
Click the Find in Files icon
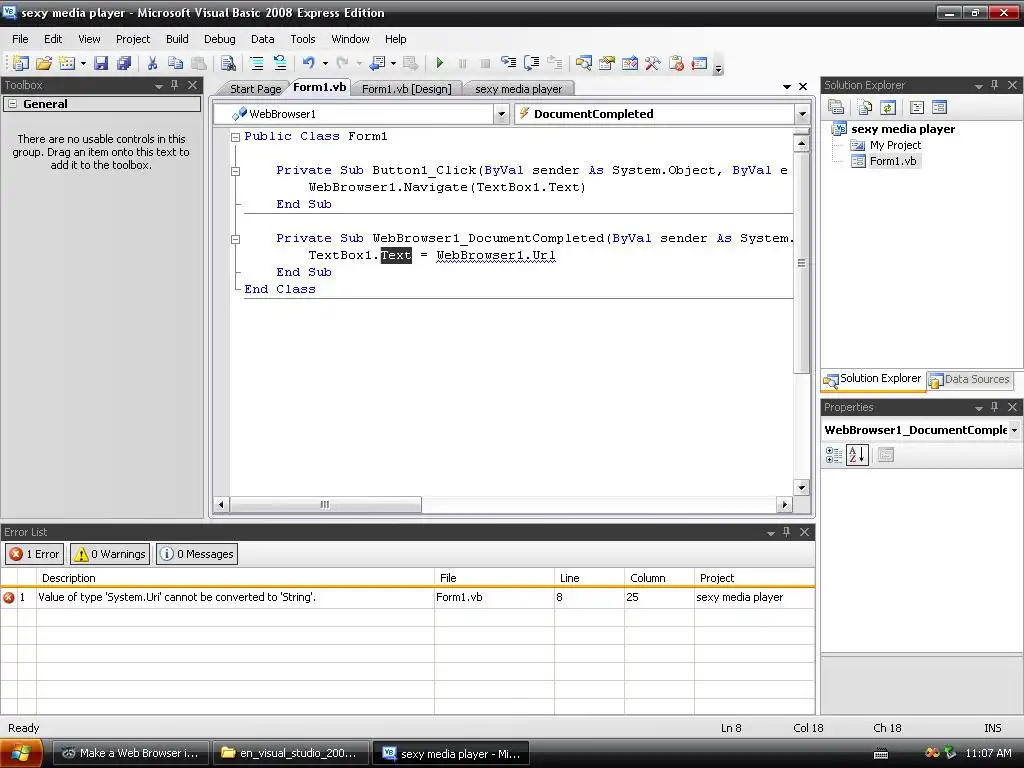click(x=228, y=63)
